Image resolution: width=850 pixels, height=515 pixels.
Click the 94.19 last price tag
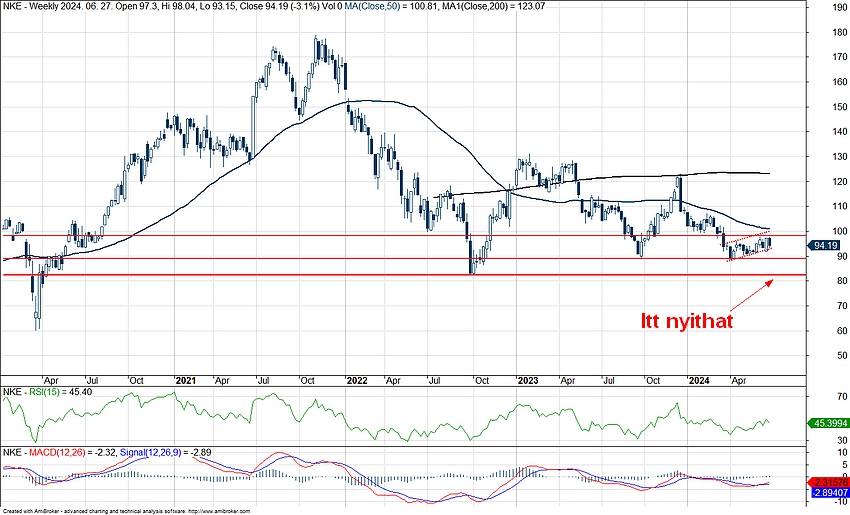[825, 246]
